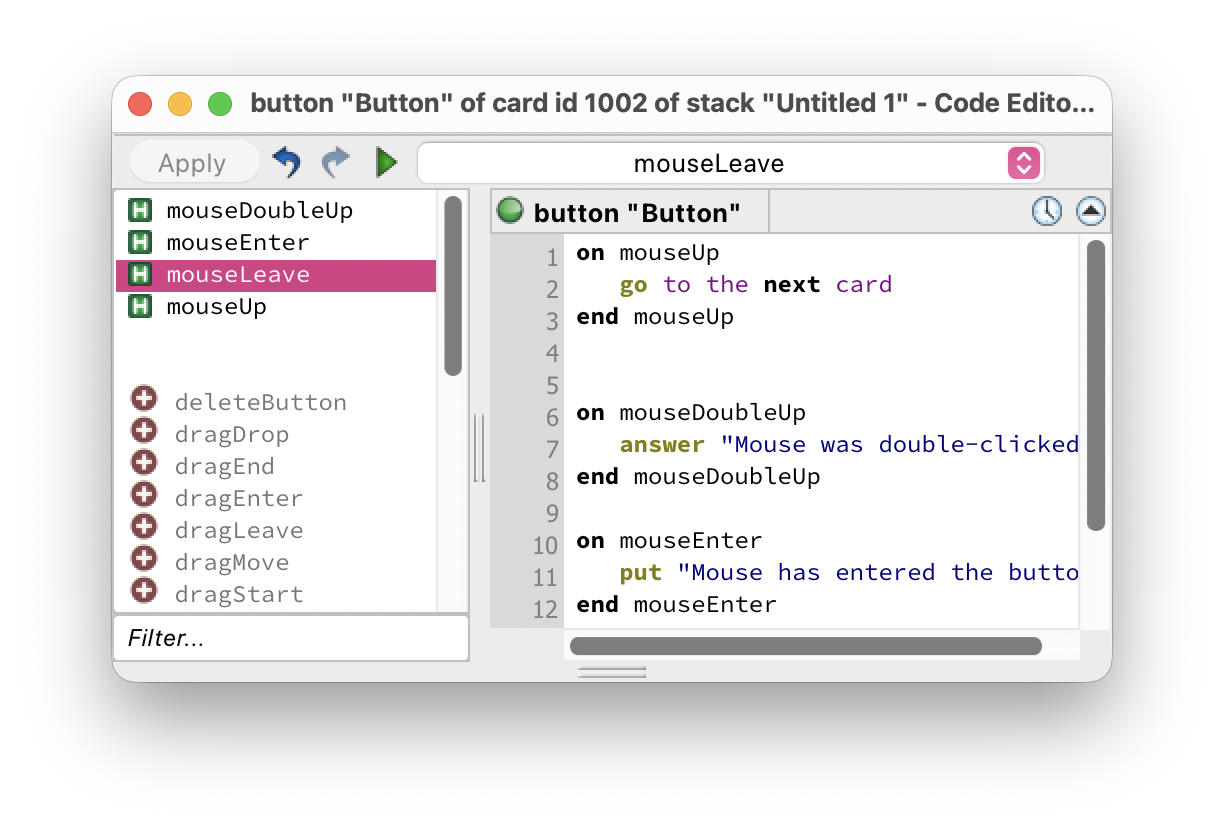Click the collapse up-arrow icon in editor header
This screenshot has width=1224, height=830.
[1091, 211]
